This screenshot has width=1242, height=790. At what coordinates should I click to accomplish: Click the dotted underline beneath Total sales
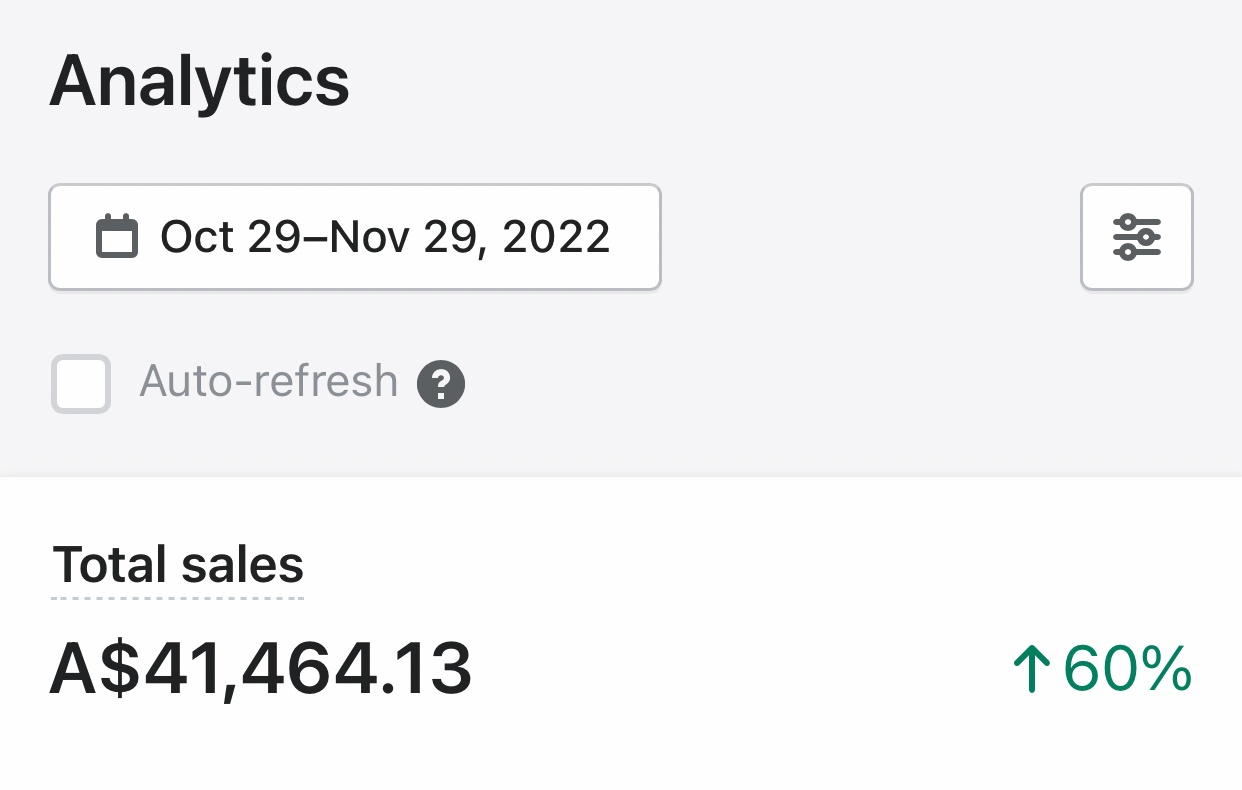[178, 598]
